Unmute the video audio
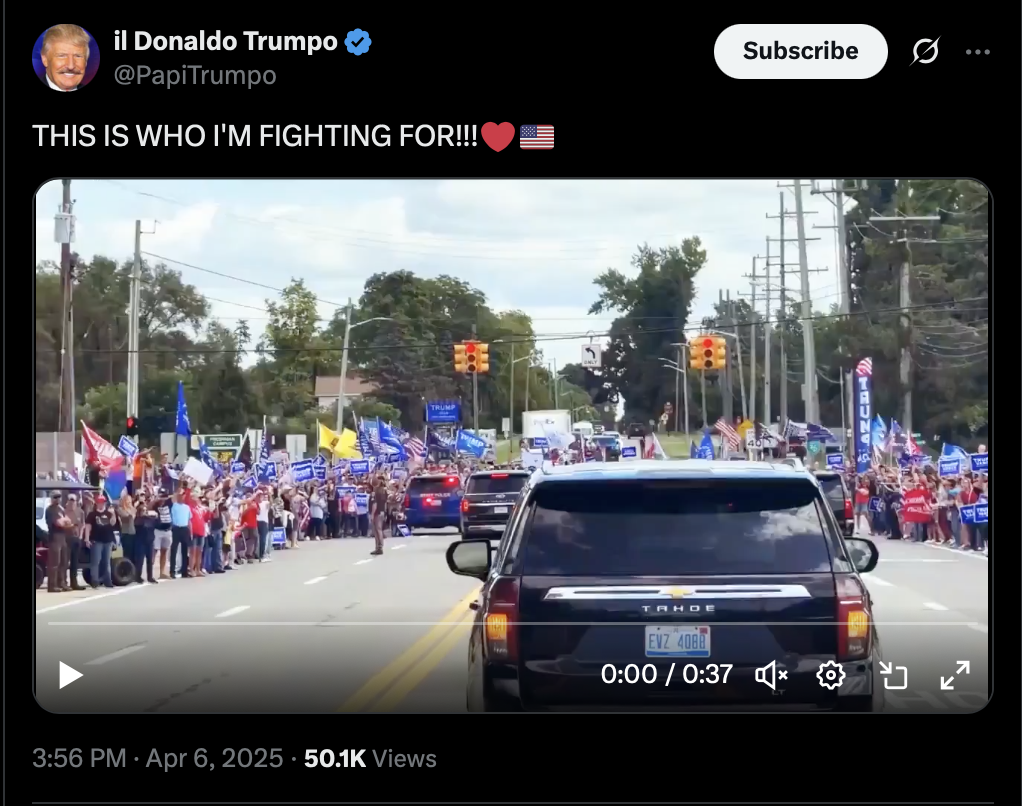The width and height of the screenshot is (1022, 806). (x=772, y=675)
